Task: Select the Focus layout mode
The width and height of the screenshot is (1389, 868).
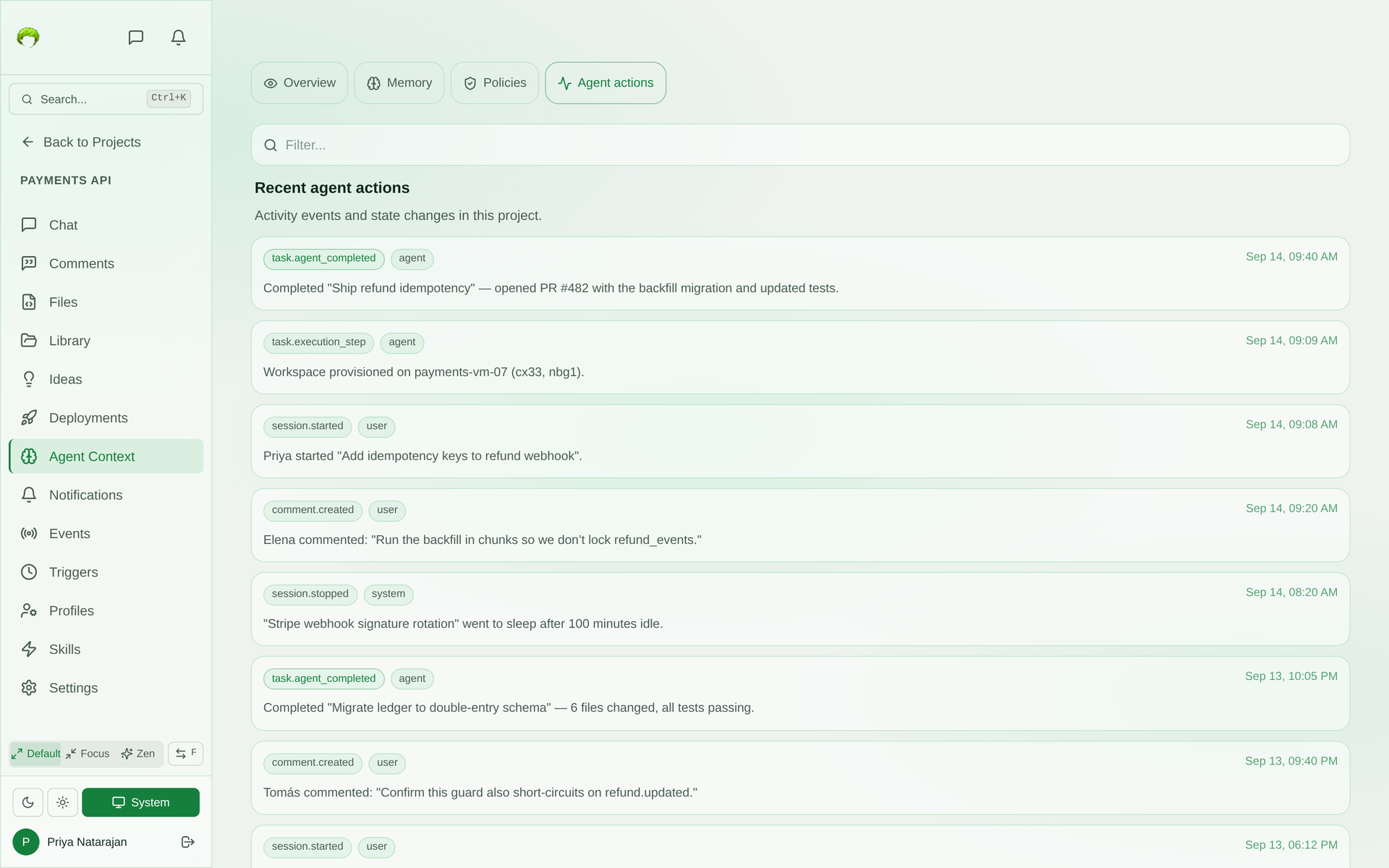Action: tap(88, 754)
